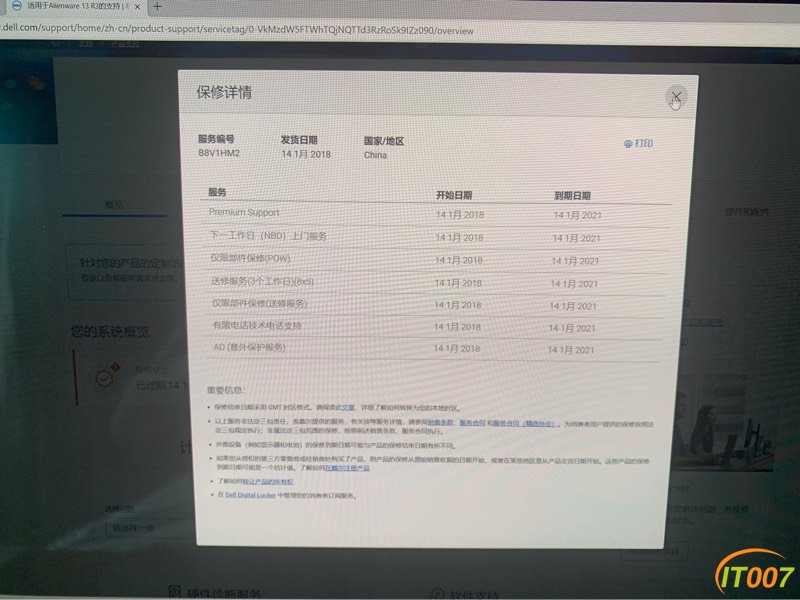The height and width of the screenshot is (600, 800).
Task: Click the expiry date of 下一工作日 (NBD) 上门服务
Action: (x=577, y=238)
